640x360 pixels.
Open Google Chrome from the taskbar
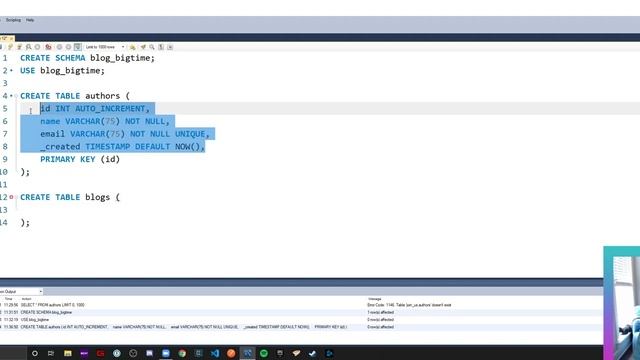182,353
